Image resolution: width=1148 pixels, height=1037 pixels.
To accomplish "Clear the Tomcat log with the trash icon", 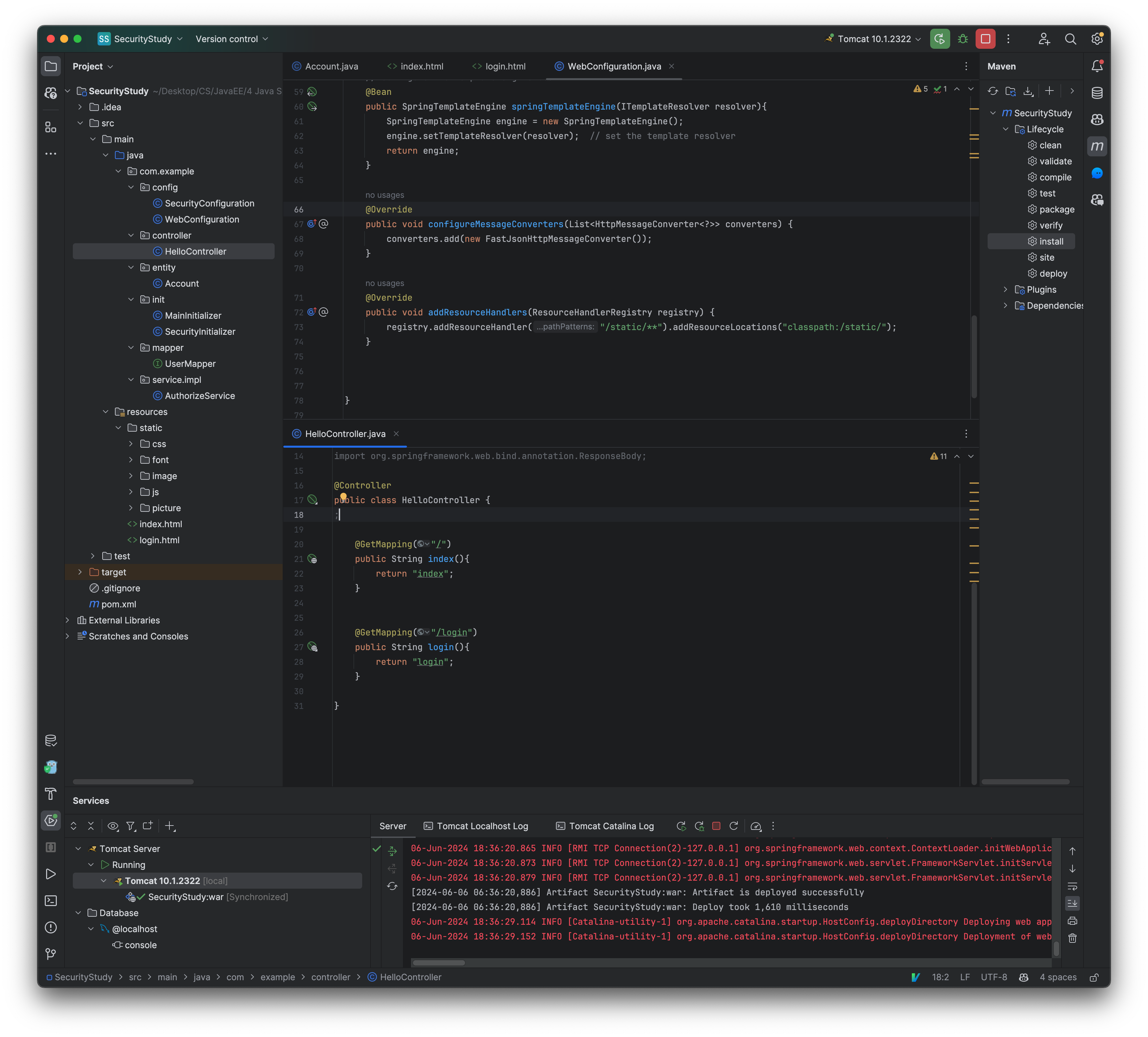I will [x=1073, y=938].
